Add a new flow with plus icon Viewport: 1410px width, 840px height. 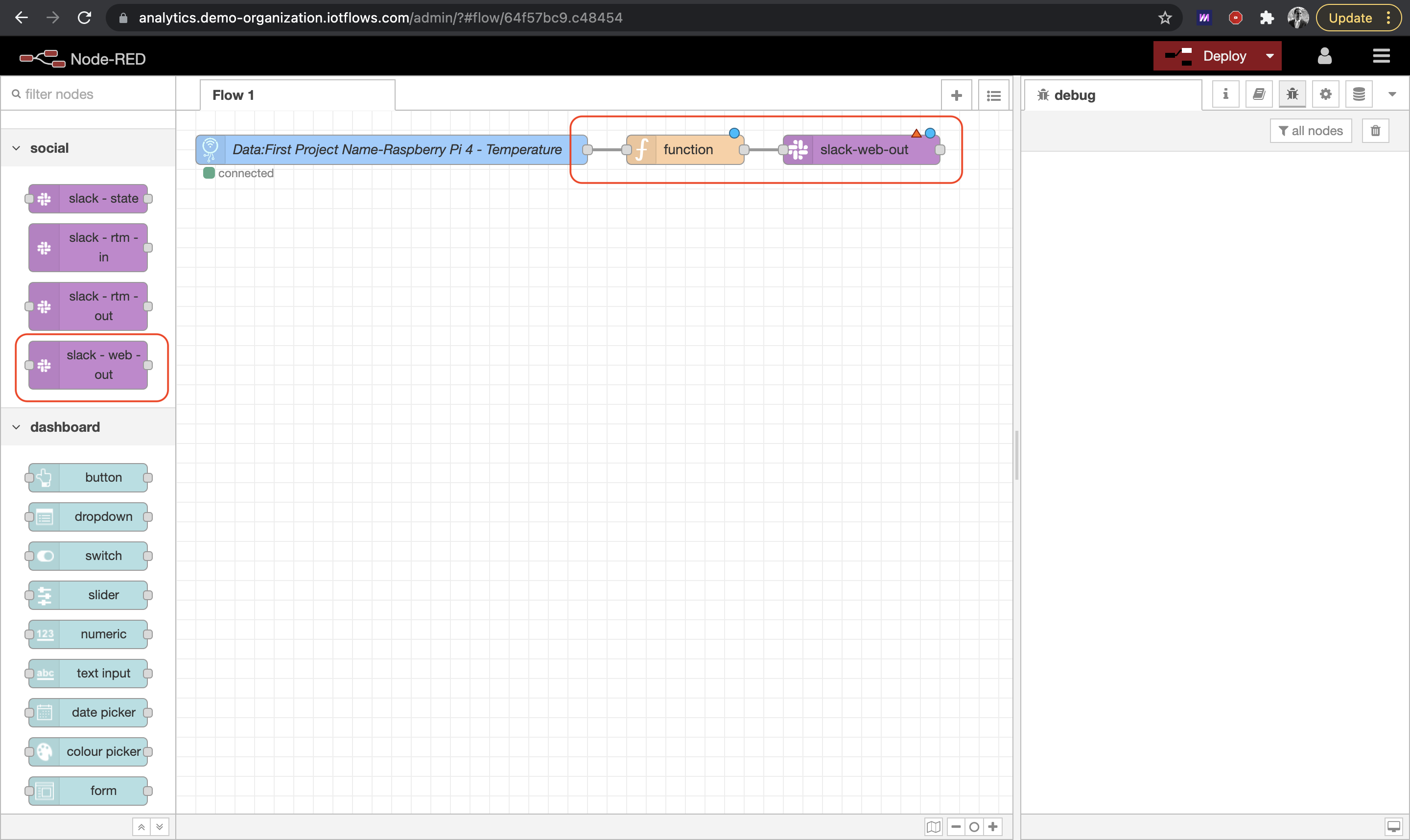(x=956, y=95)
